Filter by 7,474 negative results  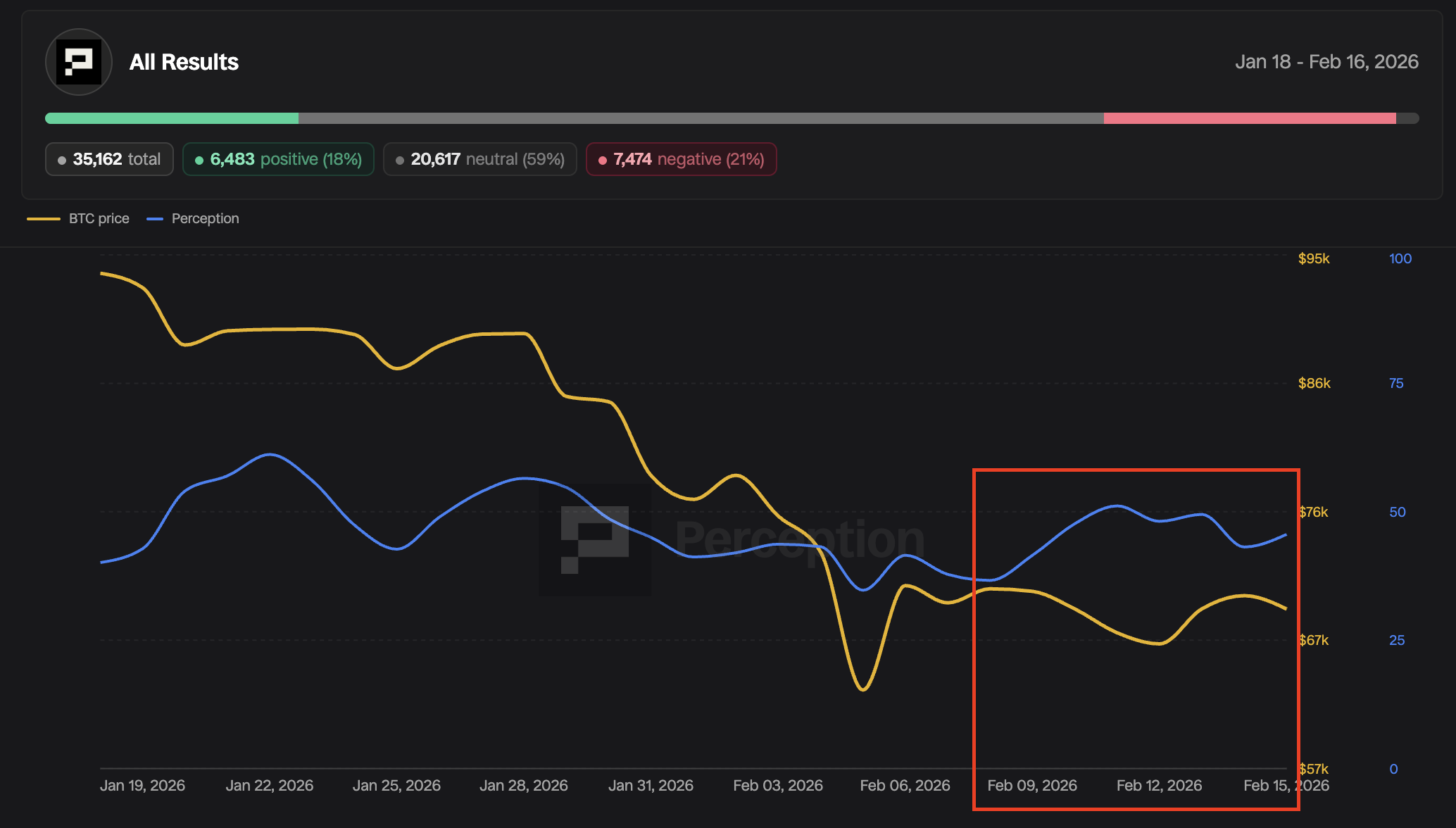(681, 159)
